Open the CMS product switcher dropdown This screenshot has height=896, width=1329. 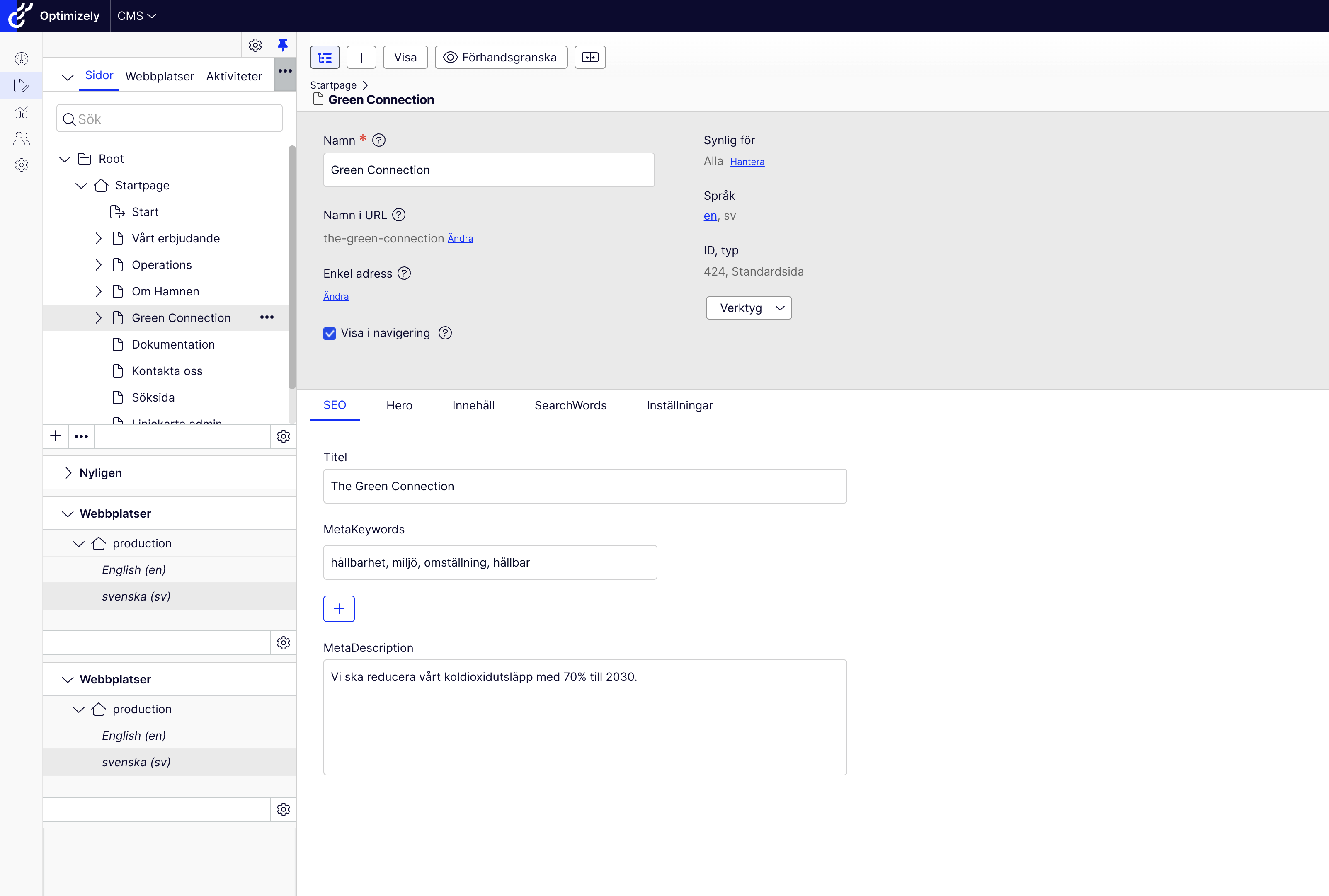137,16
